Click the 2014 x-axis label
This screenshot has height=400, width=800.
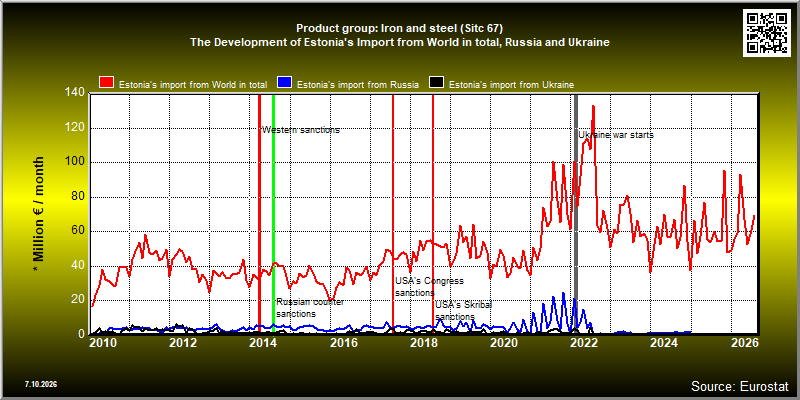(x=264, y=343)
